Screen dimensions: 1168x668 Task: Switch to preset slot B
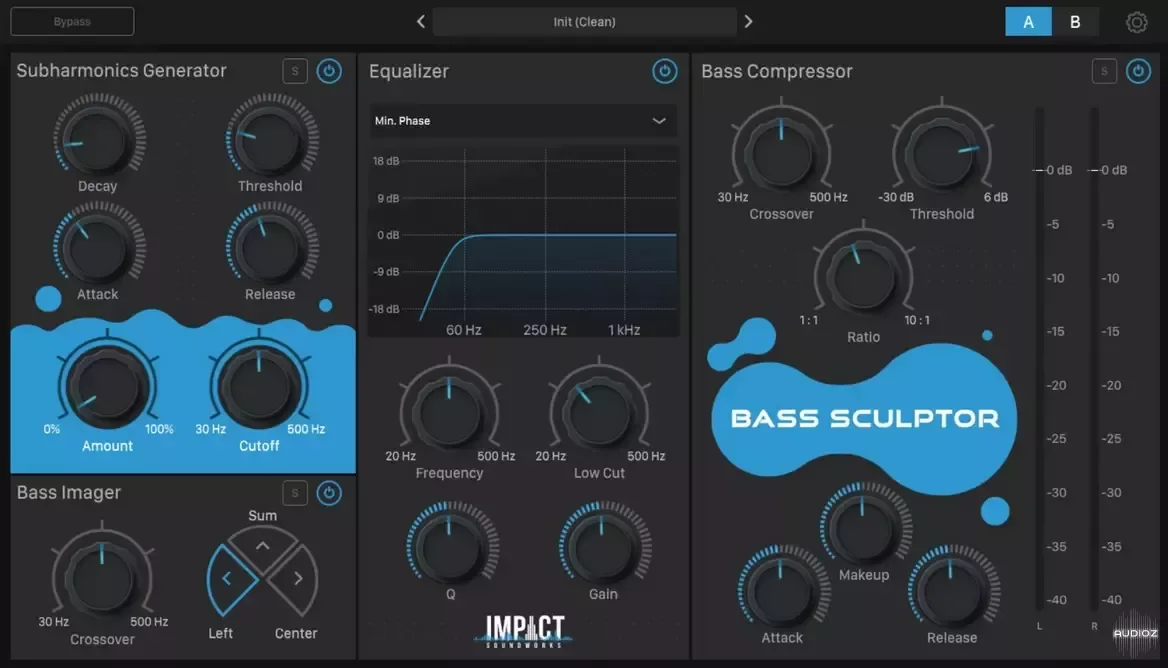pos(1075,22)
